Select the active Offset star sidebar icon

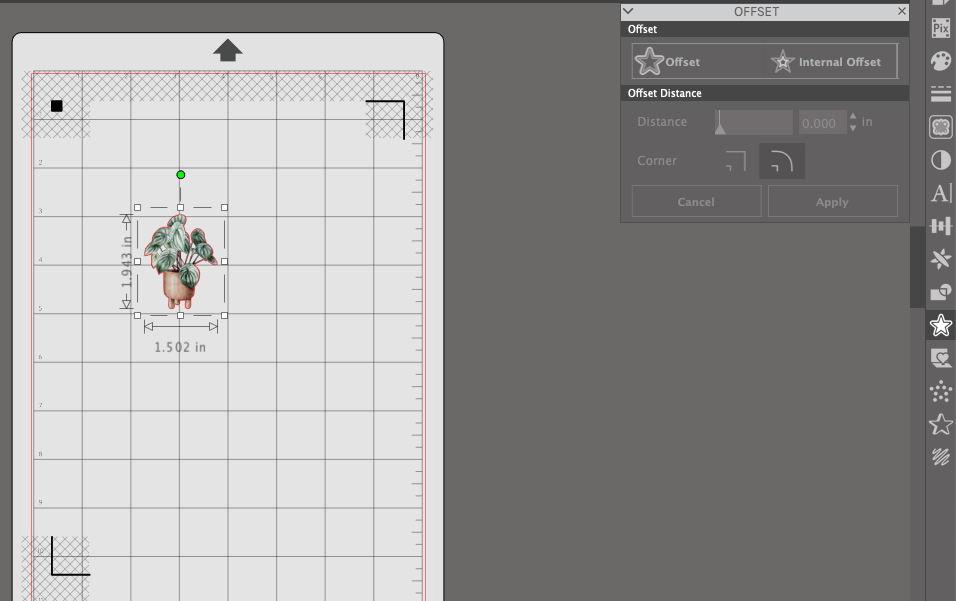941,325
